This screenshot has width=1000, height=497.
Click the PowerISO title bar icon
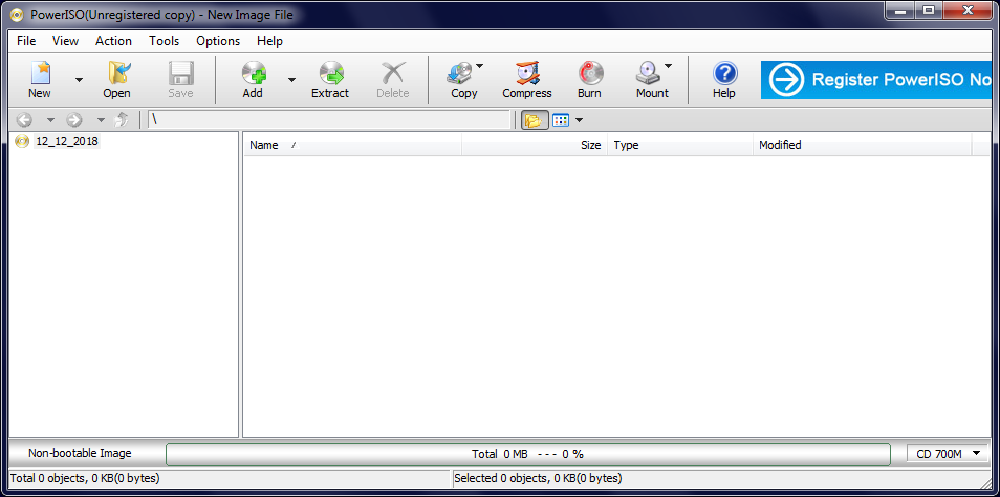click(x=18, y=15)
